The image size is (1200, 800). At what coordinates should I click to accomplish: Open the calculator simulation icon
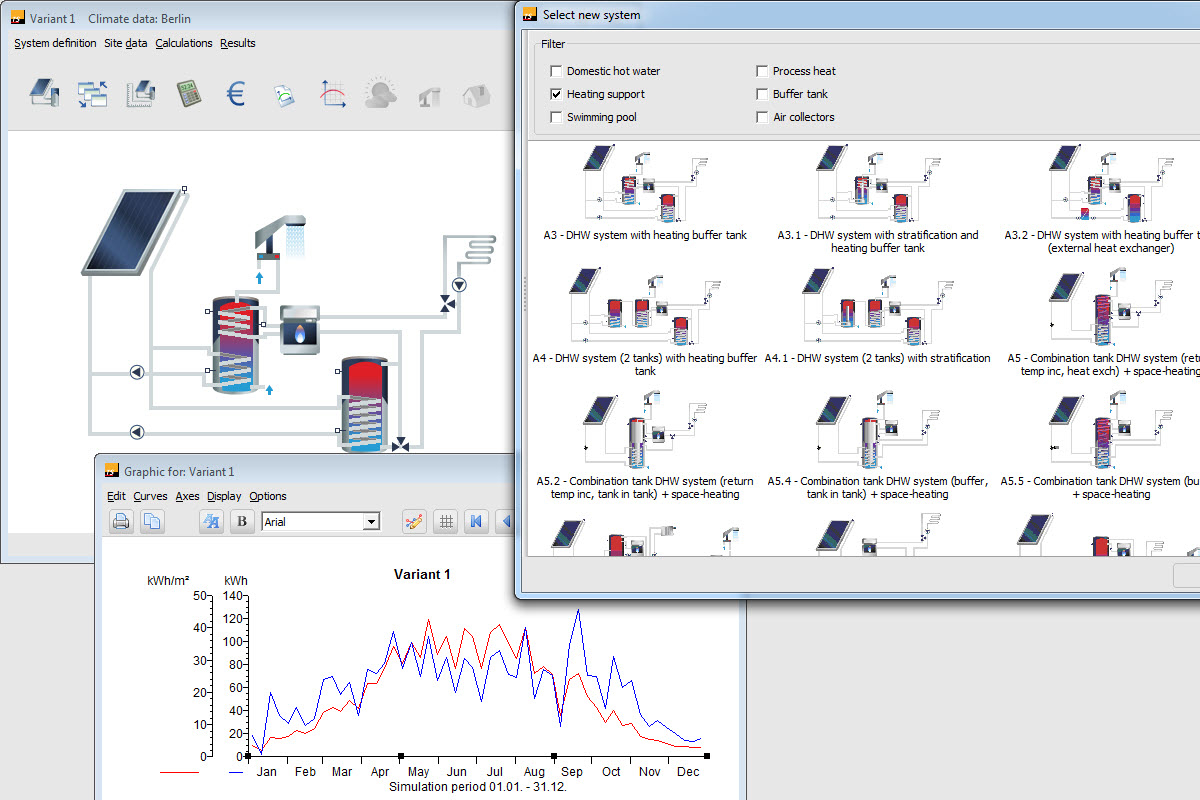[189, 94]
